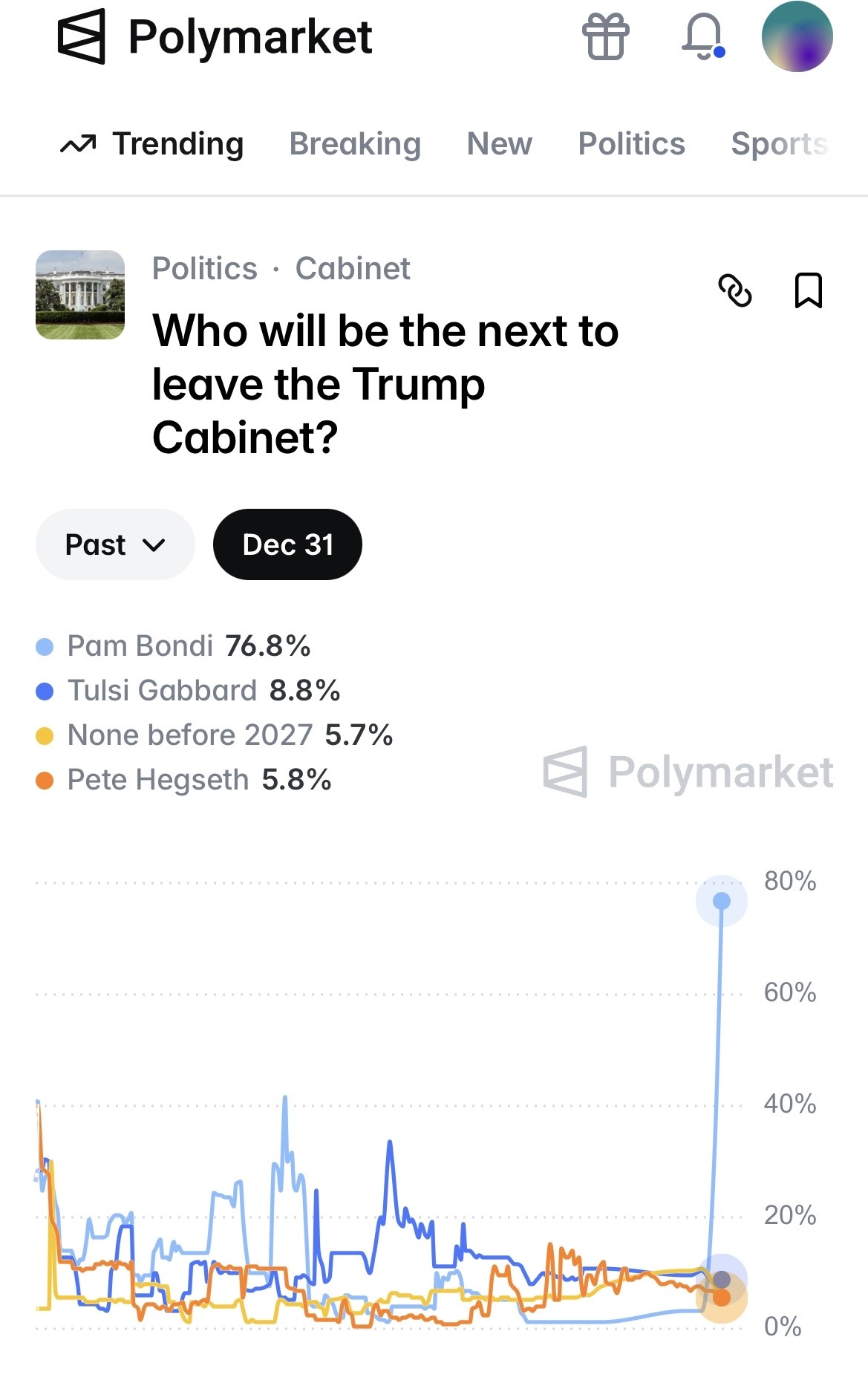
Task: Open the Politics tab
Action: (631, 144)
